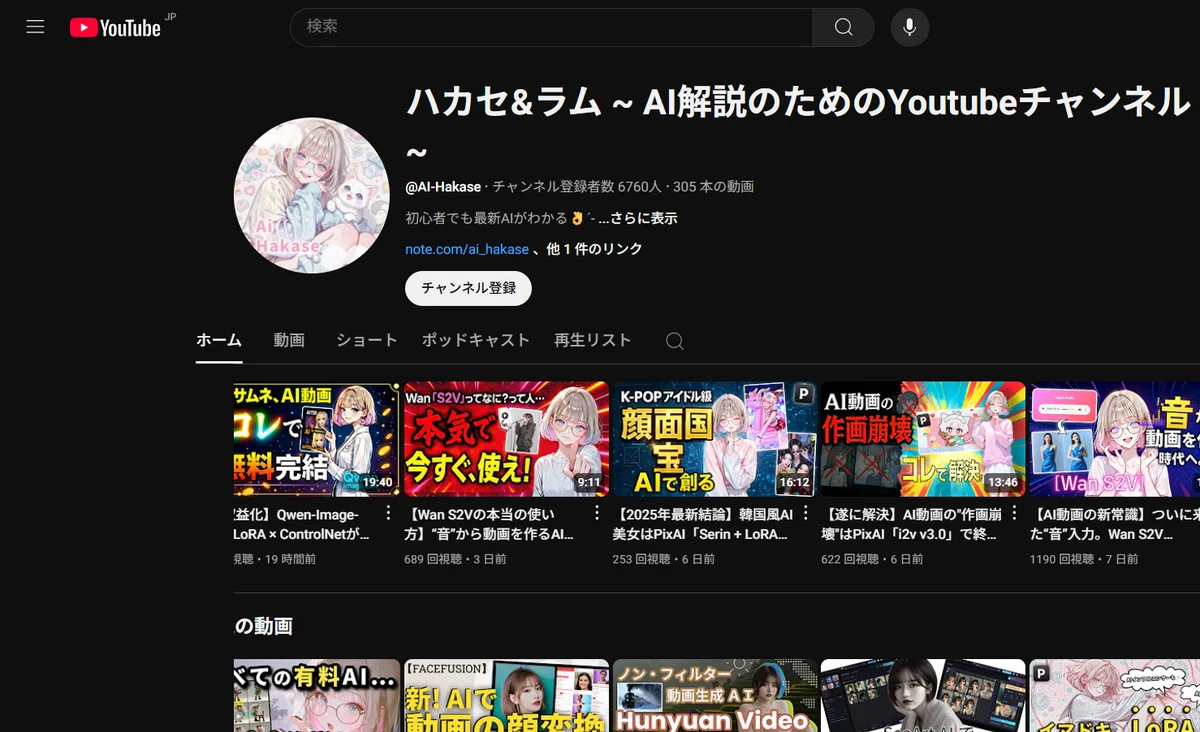Open the FACEFUSION 動画の顔変換 thumbnail
This screenshot has height=732, width=1200.
click(x=506, y=695)
